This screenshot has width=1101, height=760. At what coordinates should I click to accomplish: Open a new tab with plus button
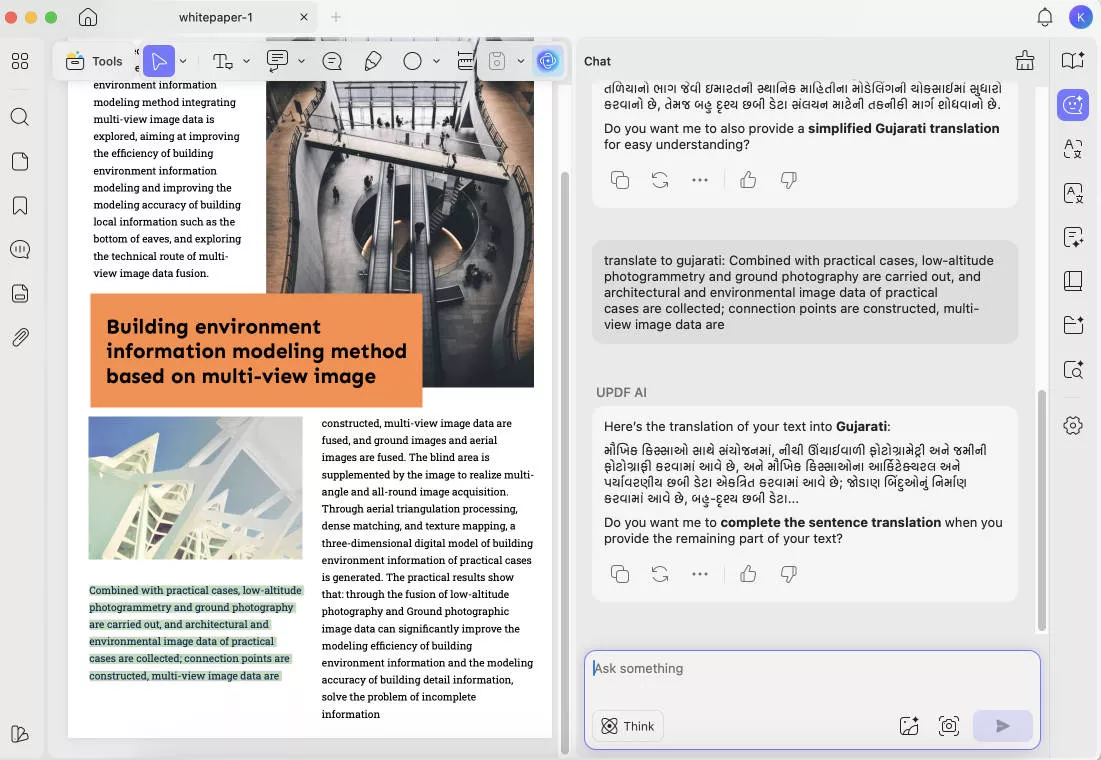click(x=336, y=17)
